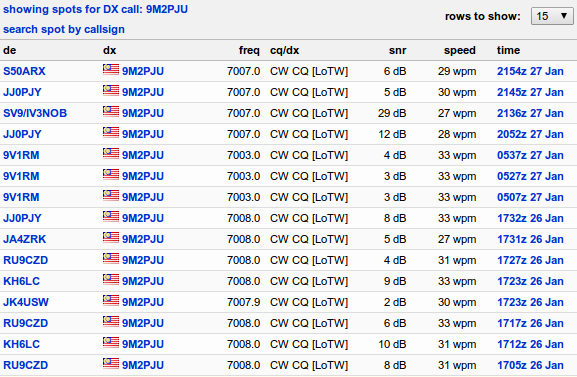
Task: Click Malaysia flag in 0527z 27 Jan row
Action: tap(111, 174)
